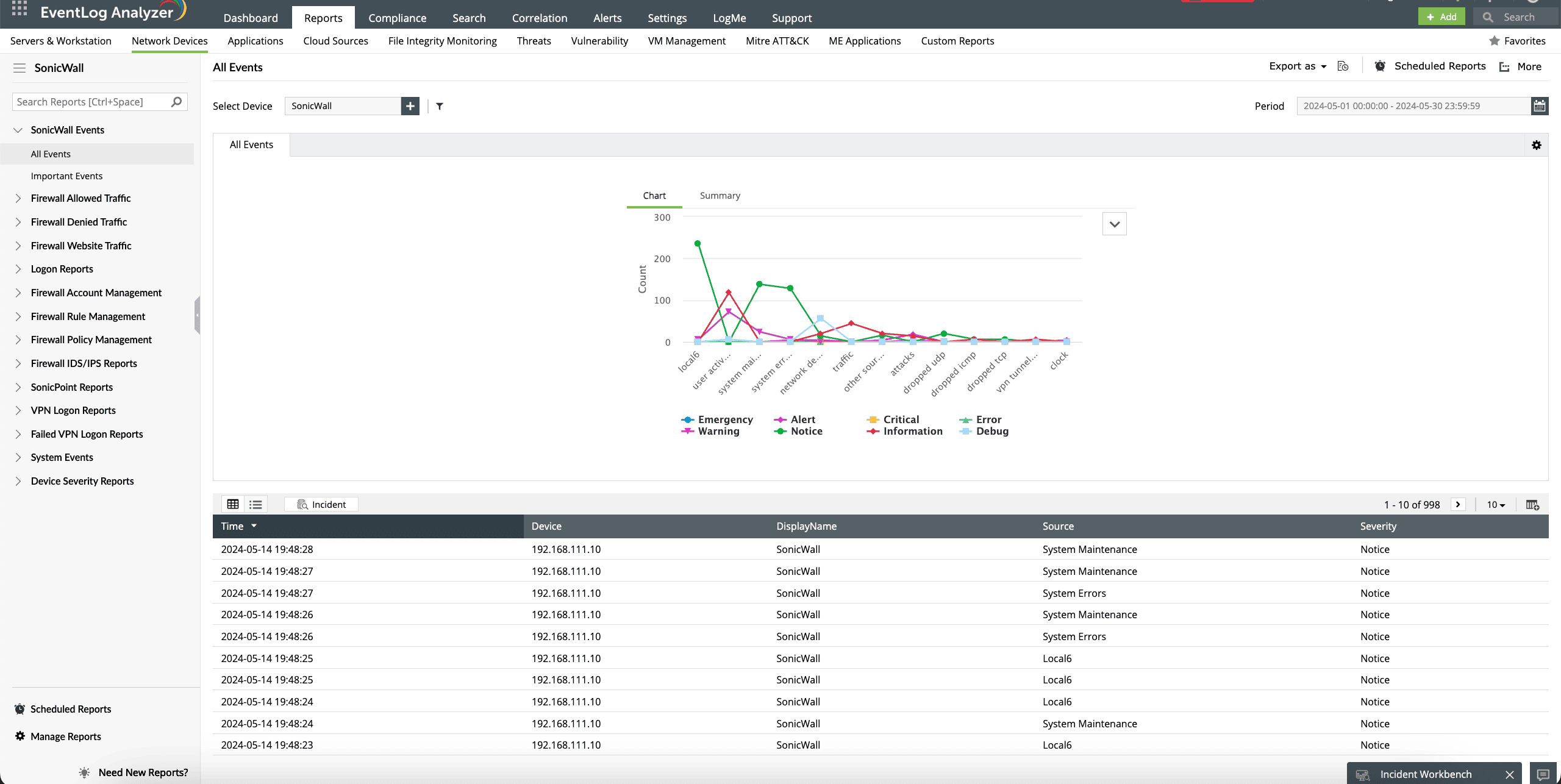This screenshot has height=784, width=1561.
Task: Click the top Search magnifier icon
Action: [1488, 17]
